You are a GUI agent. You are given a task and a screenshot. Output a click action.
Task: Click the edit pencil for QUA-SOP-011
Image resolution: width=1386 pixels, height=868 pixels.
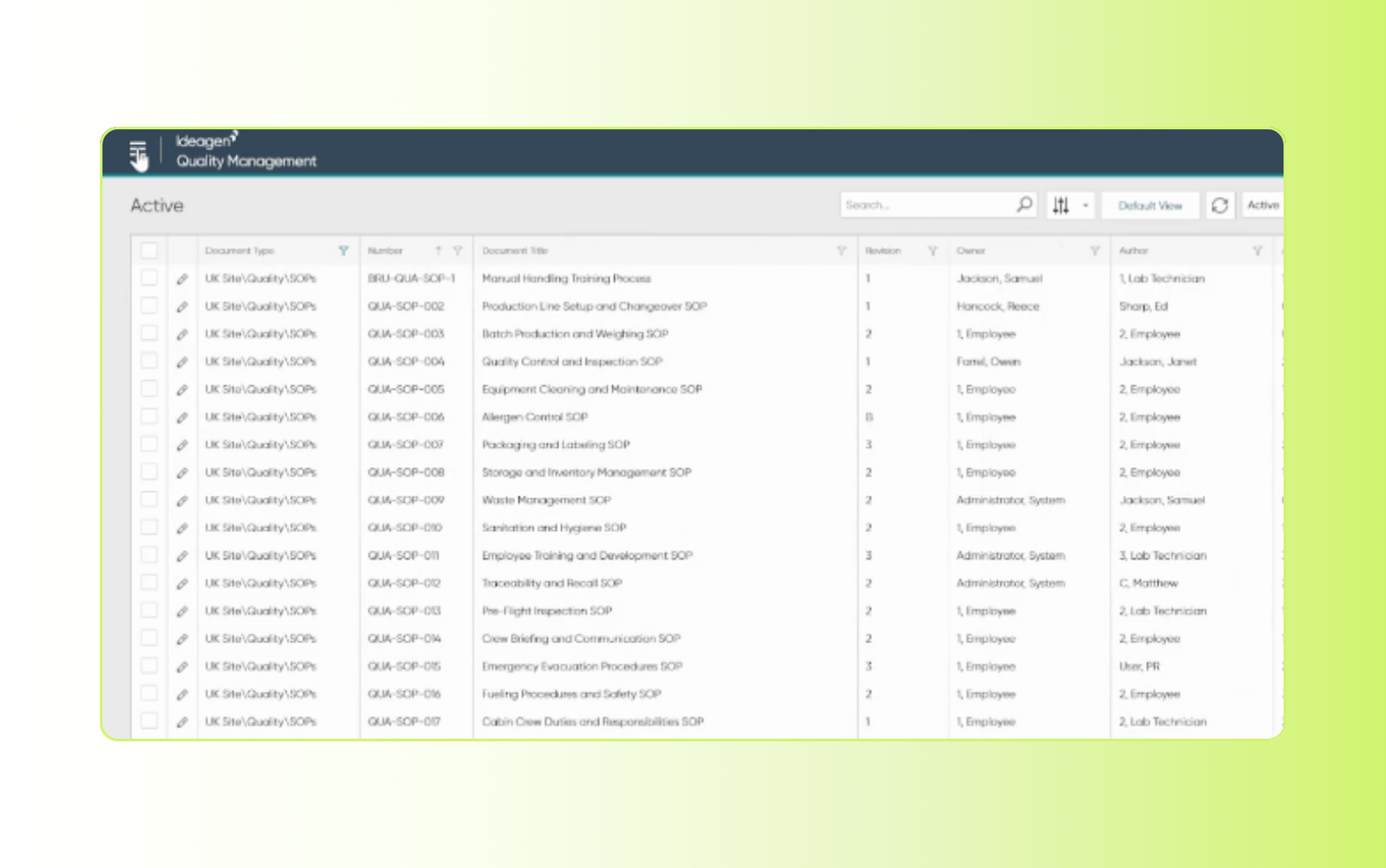[182, 556]
